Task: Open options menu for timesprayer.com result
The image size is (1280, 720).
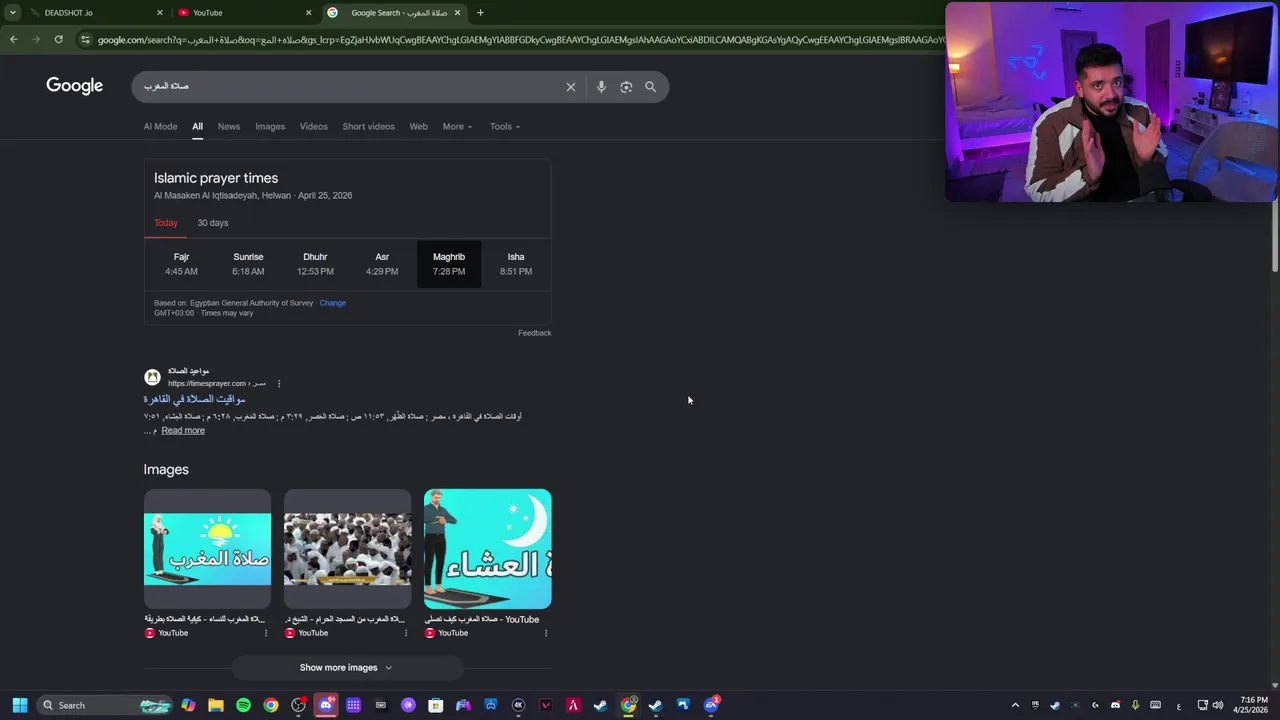Action: click(x=278, y=383)
